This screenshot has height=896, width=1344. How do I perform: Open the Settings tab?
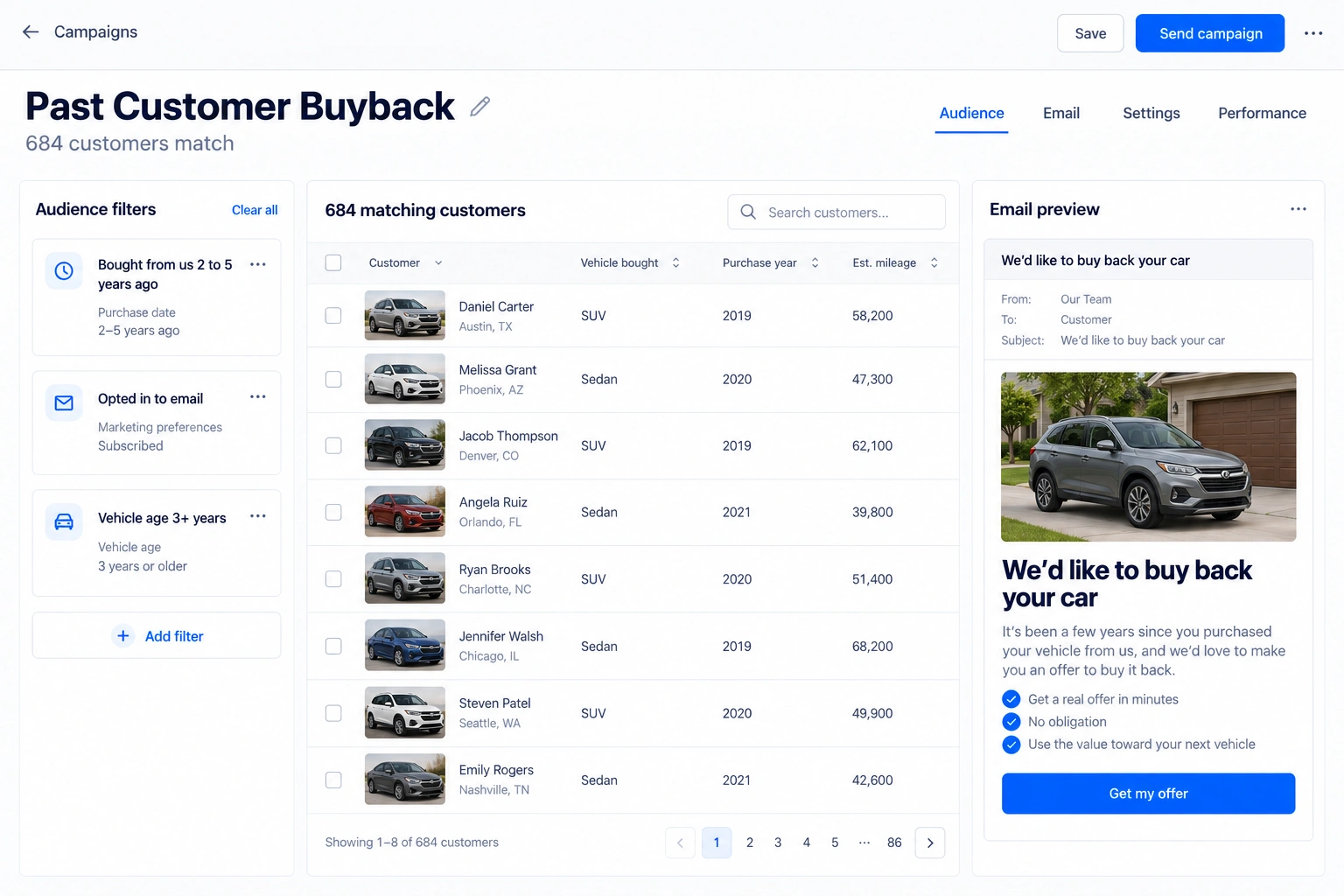pyautogui.click(x=1151, y=114)
